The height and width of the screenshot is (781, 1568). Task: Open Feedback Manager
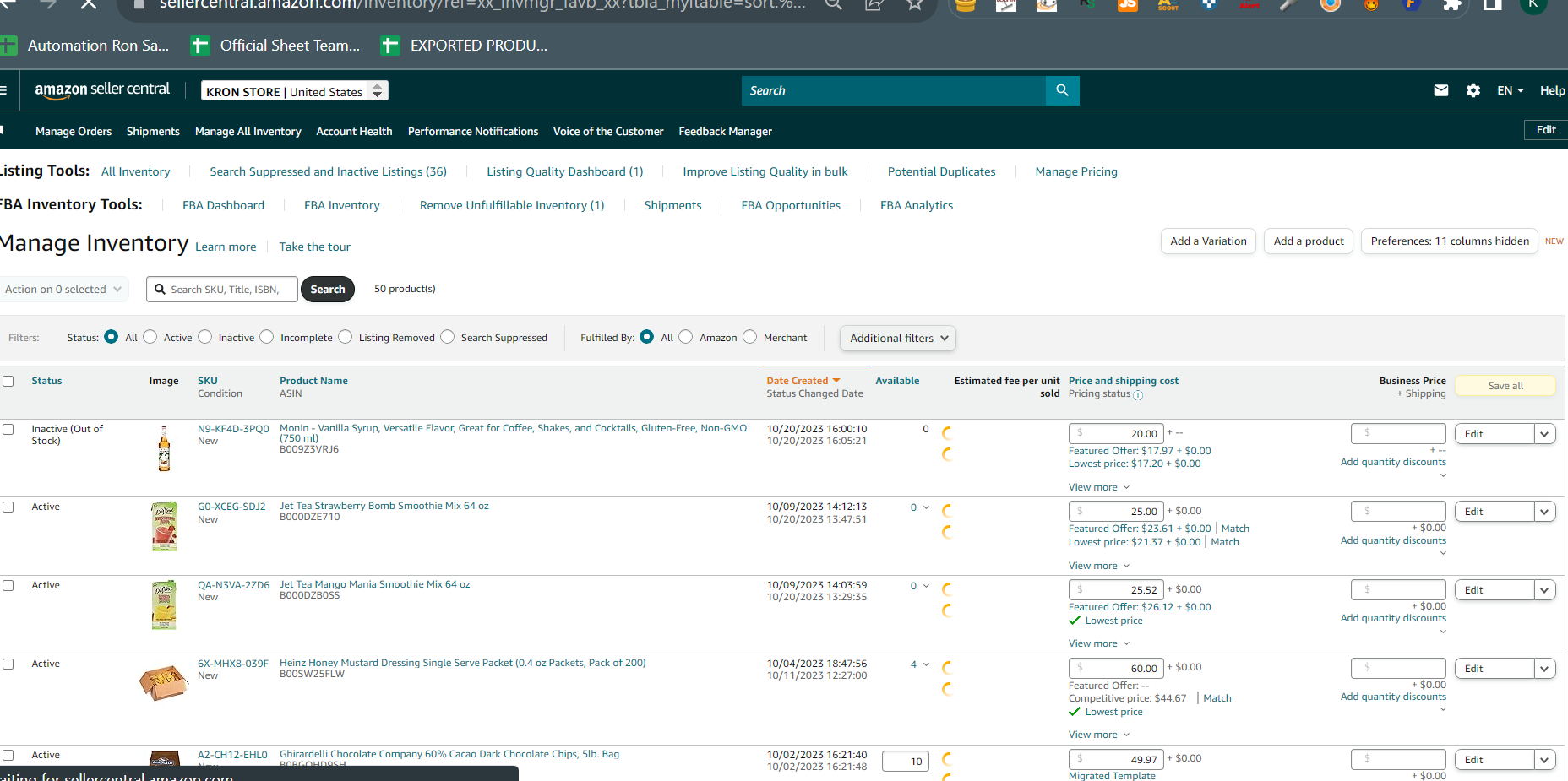pyautogui.click(x=726, y=132)
